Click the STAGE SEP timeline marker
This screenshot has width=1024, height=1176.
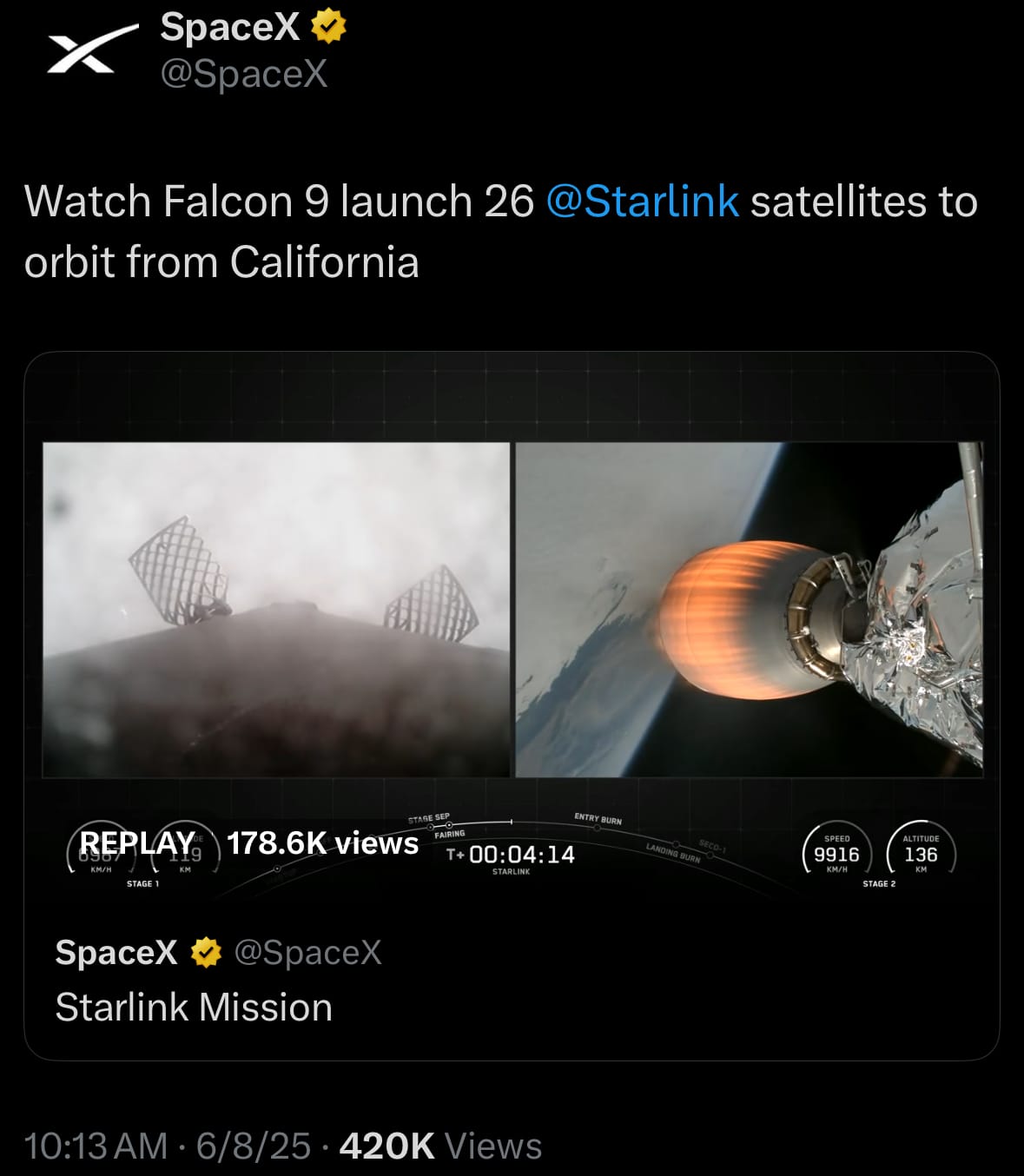[x=429, y=818]
